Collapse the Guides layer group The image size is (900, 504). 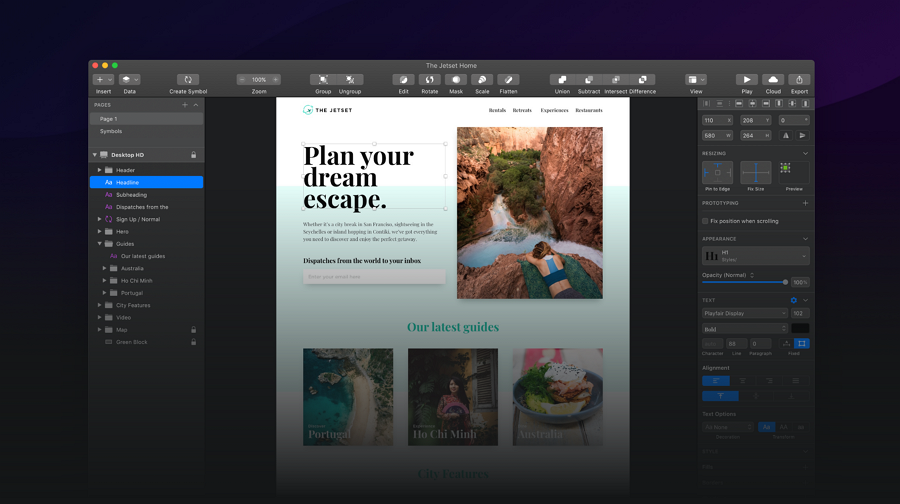(99, 244)
